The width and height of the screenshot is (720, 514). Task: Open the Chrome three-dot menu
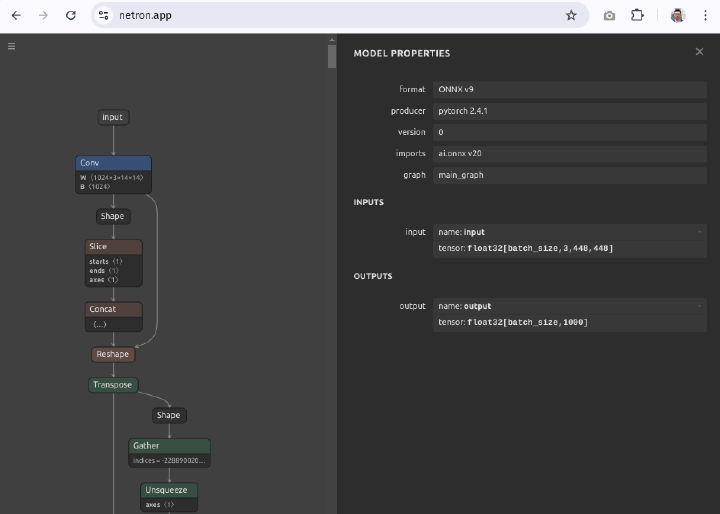(705, 15)
